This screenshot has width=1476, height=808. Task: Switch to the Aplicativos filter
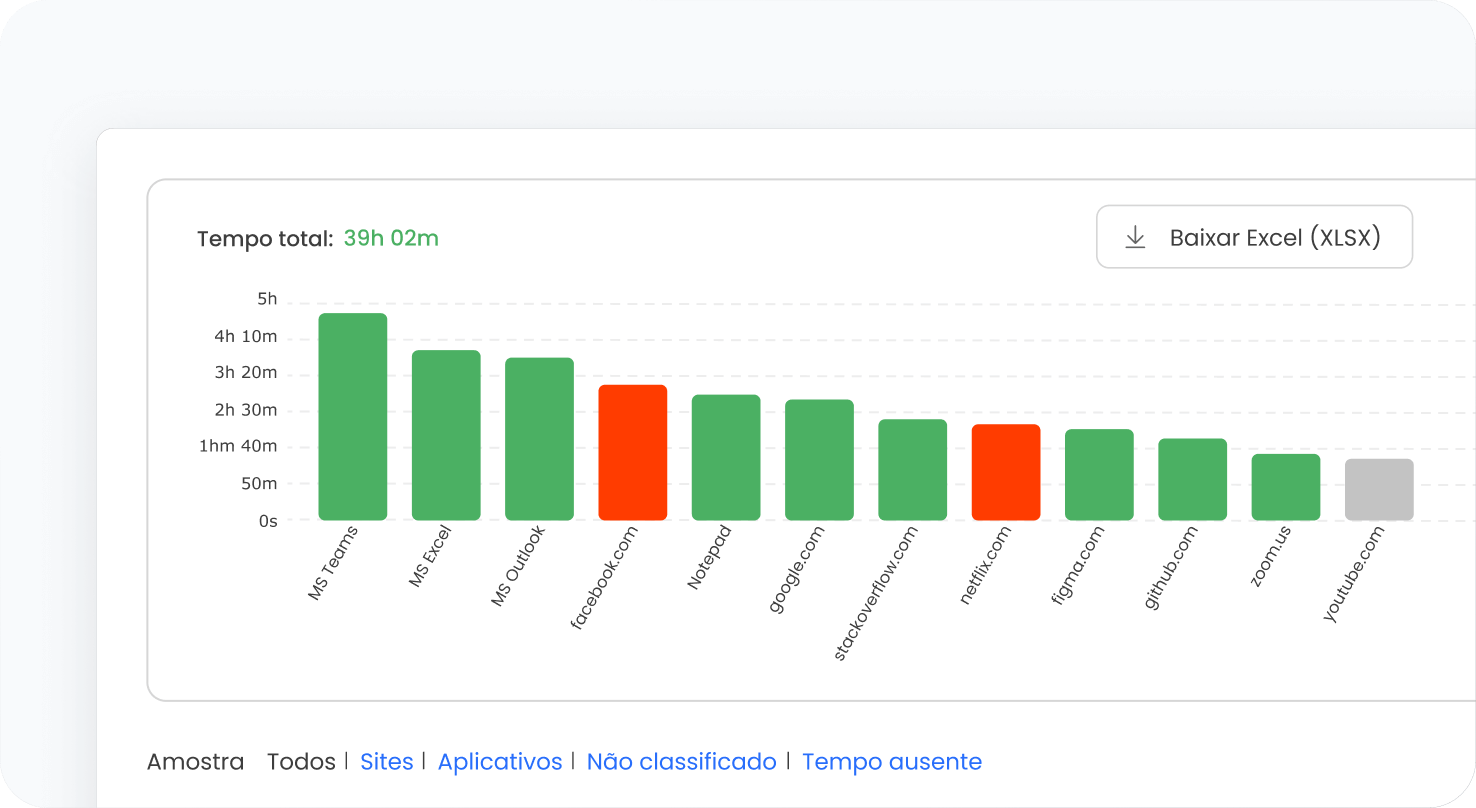[x=500, y=762]
